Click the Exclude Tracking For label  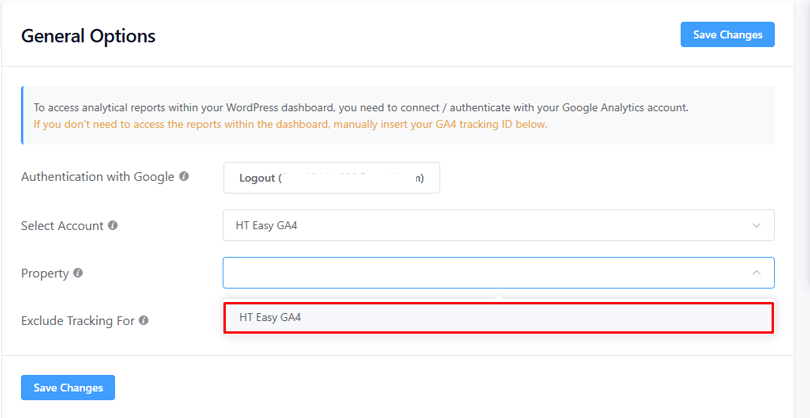77,321
